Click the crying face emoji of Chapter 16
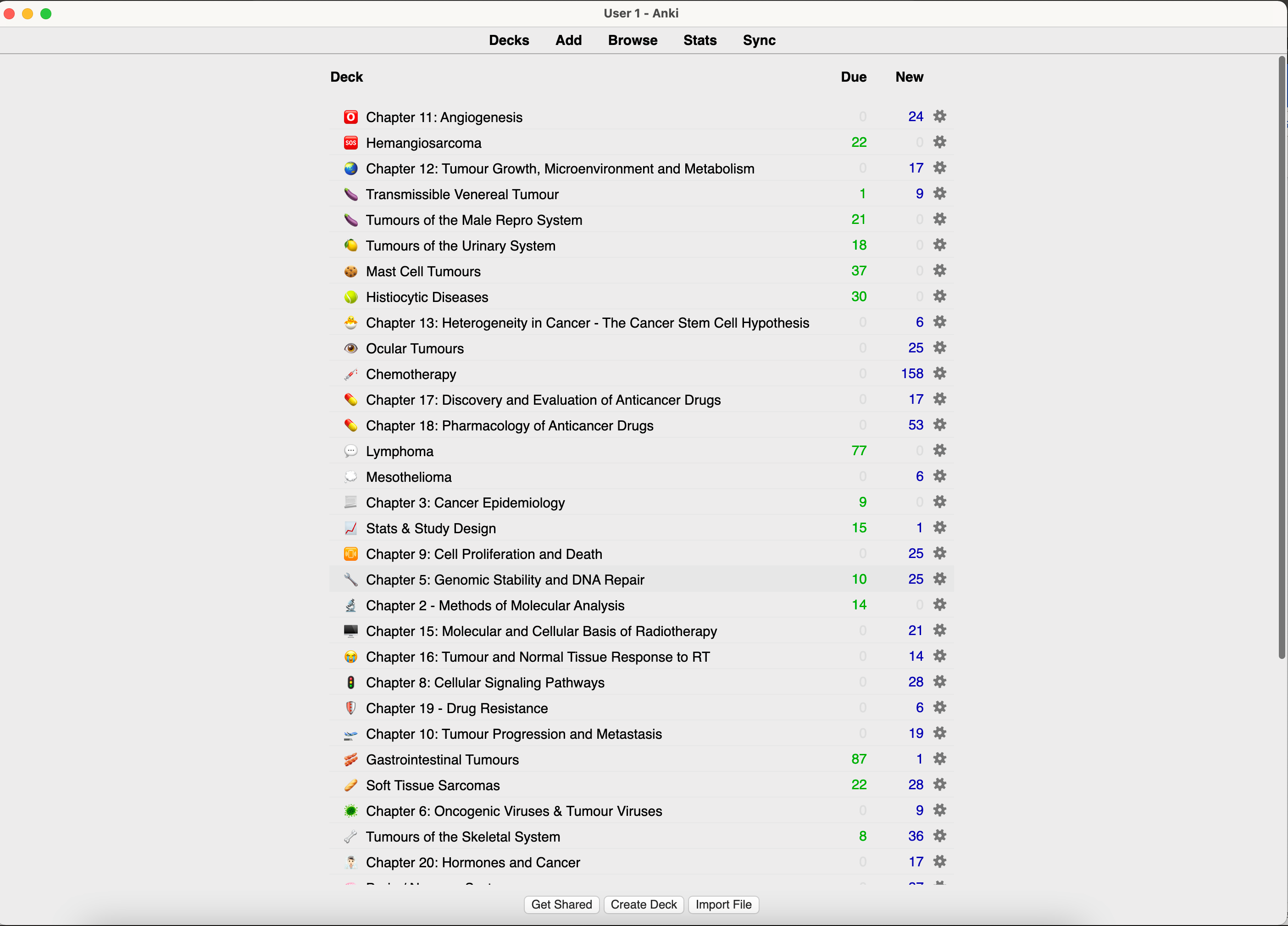 click(x=351, y=657)
